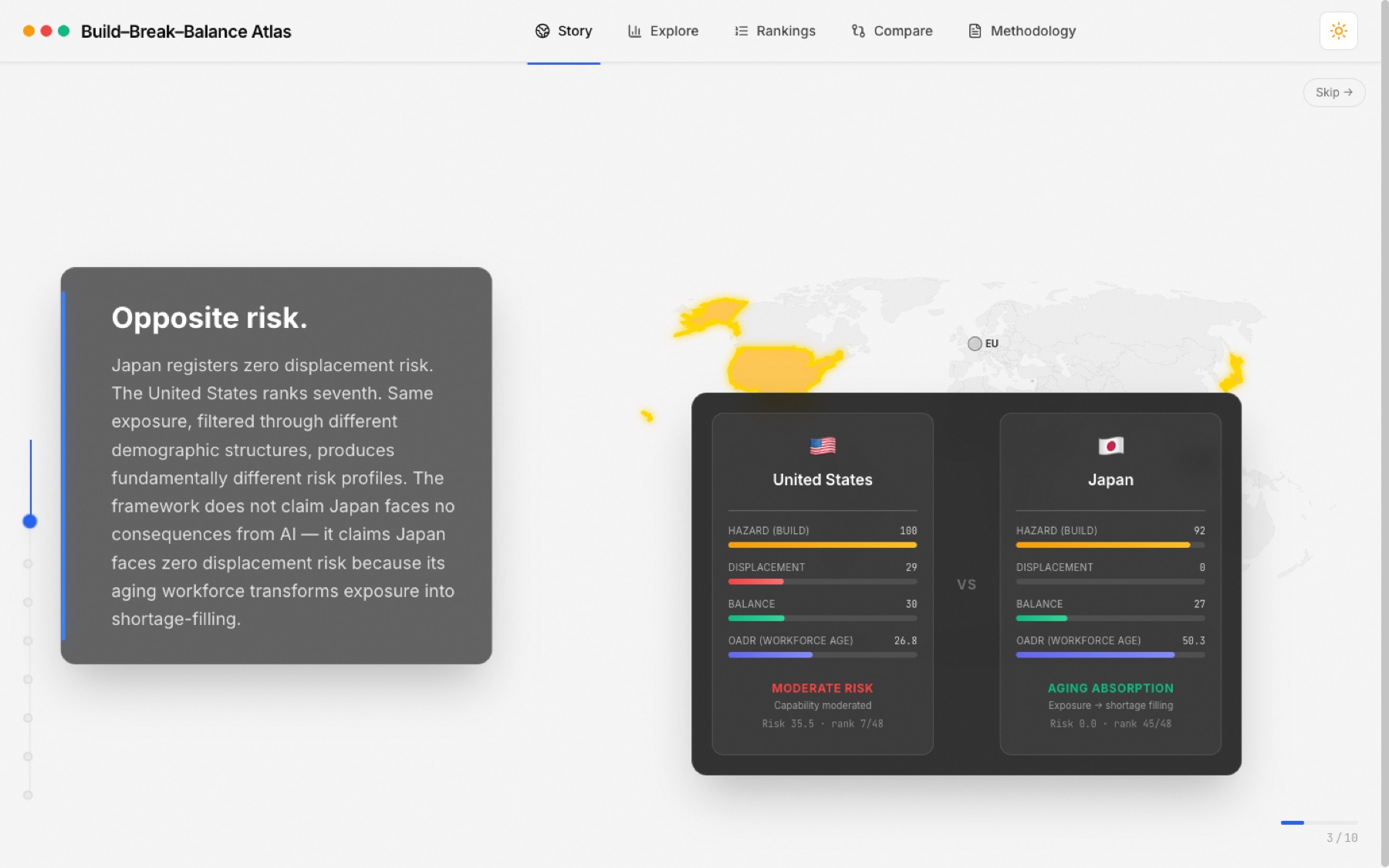Image resolution: width=1389 pixels, height=868 pixels.
Task: Jump to the timeline dot just below the active one
Action: [x=28, y=563]
